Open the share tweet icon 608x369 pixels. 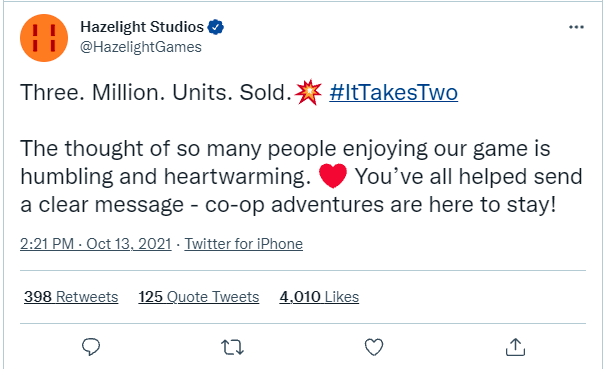coord(515,347)
